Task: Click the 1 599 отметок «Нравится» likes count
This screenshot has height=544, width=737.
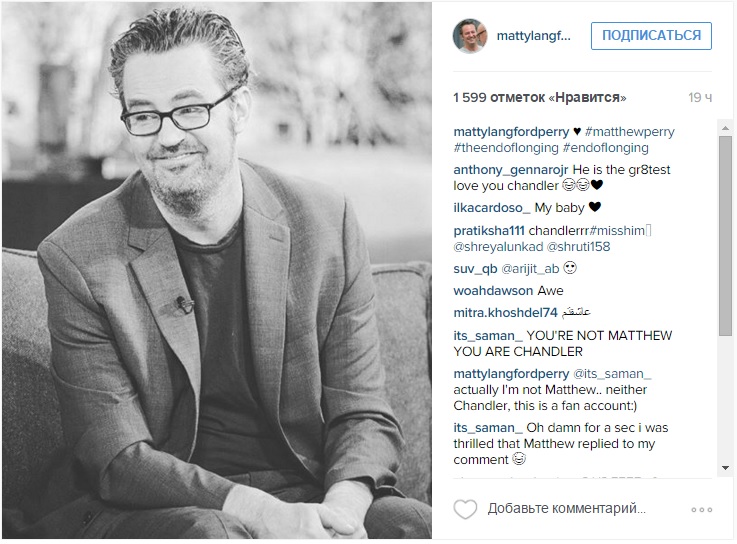Action: tap(540, 97)
